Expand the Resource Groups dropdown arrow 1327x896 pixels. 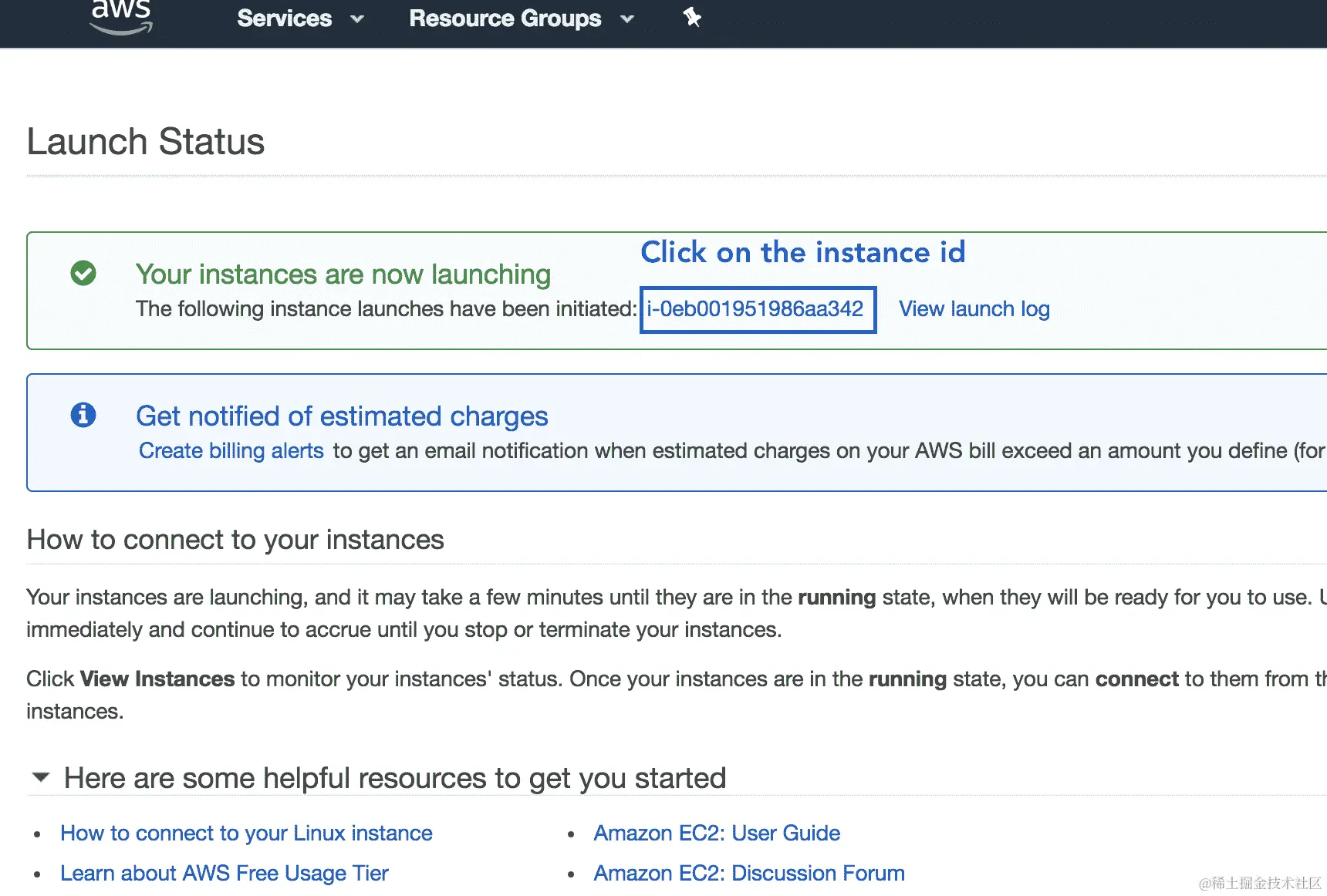click(x=627, y=19)
